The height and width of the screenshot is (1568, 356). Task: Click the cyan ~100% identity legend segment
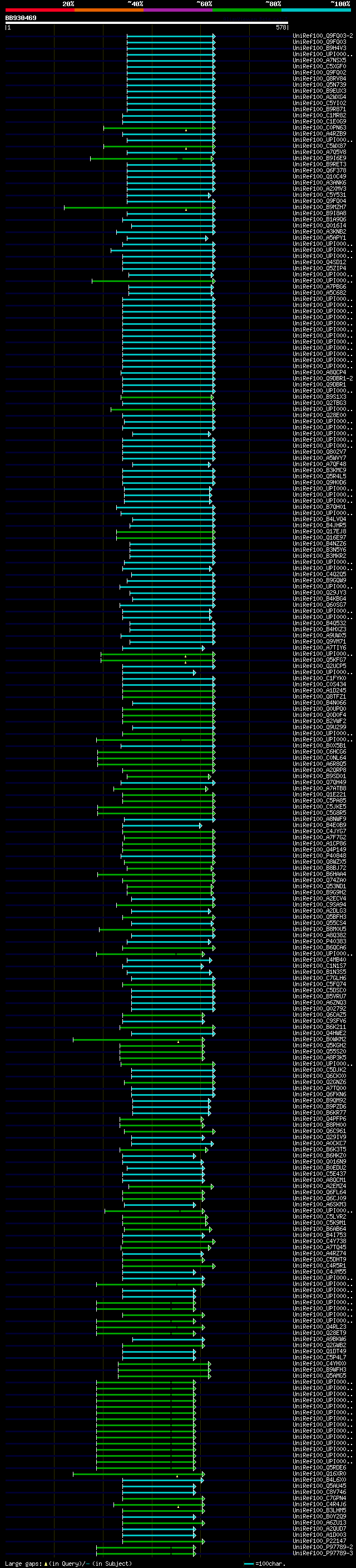pyautogui.click(x=316, y=10)
